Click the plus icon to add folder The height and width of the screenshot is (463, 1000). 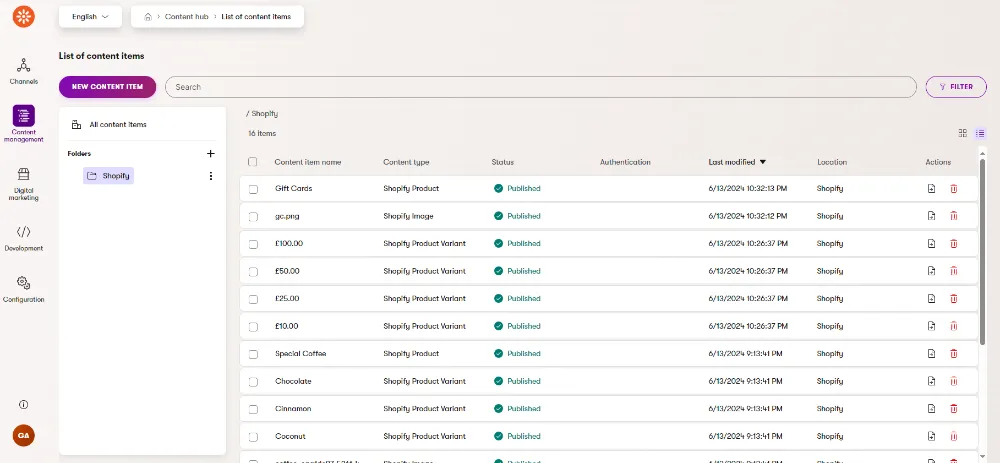tap(210, 154)
